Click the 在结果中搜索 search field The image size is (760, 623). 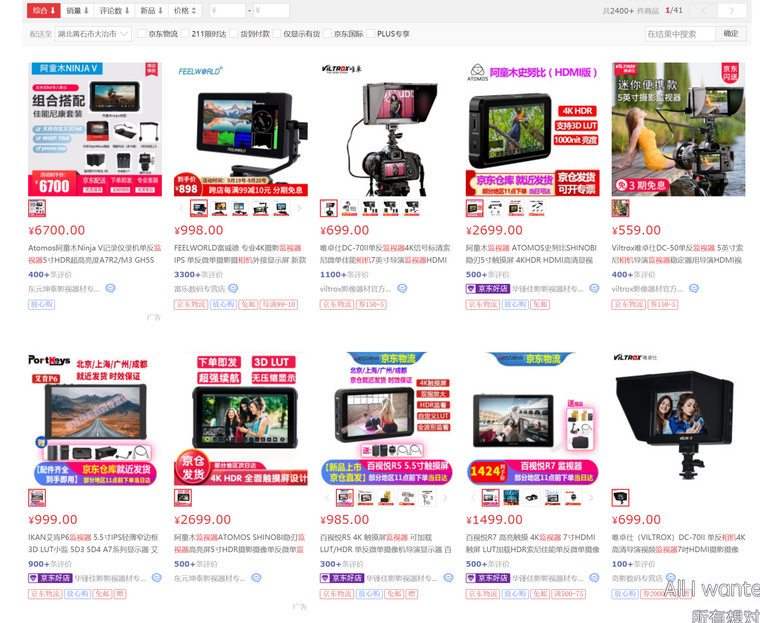click(x=680, y=33)
